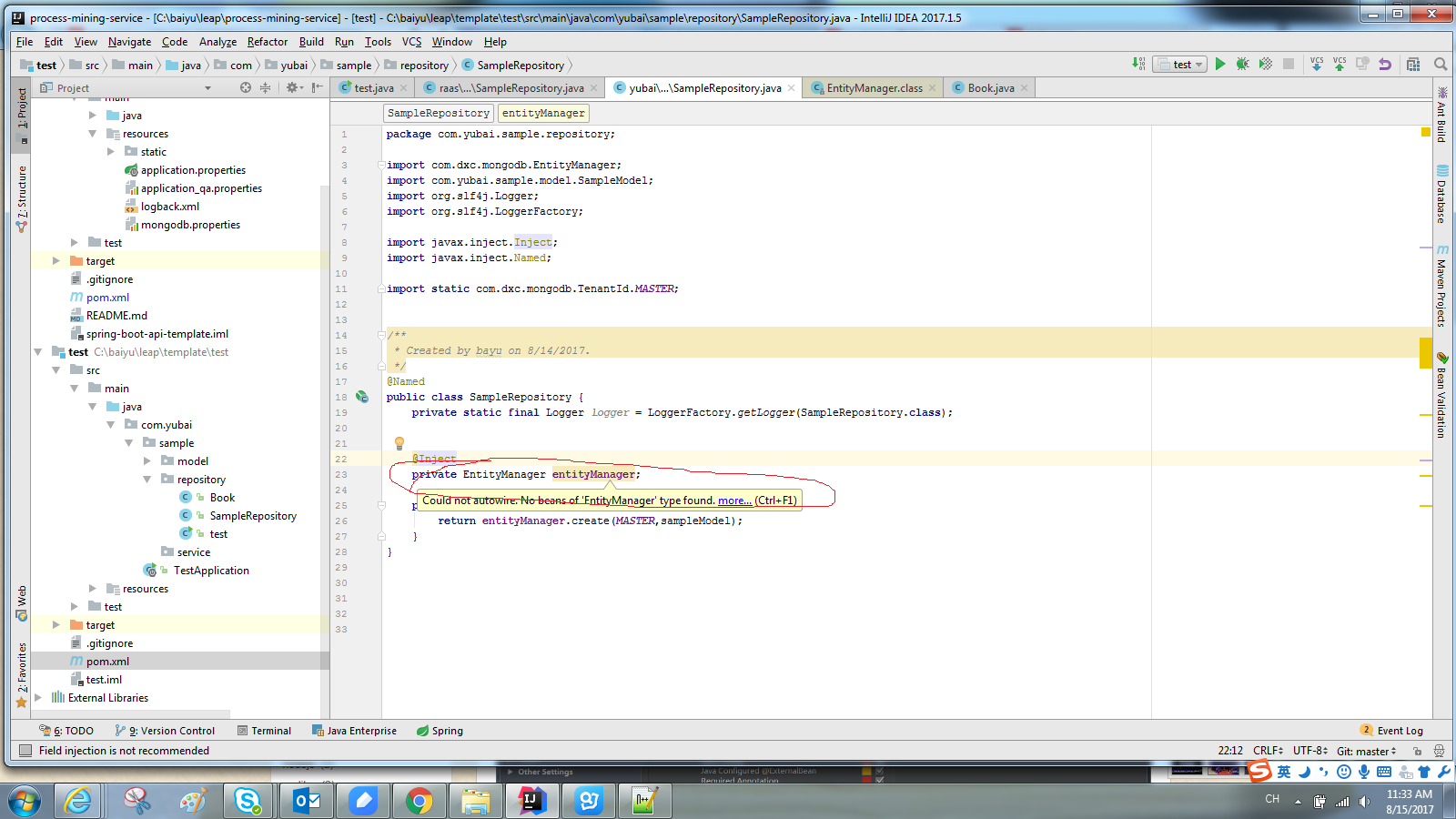Open Bean Validation side panel

1442,395
